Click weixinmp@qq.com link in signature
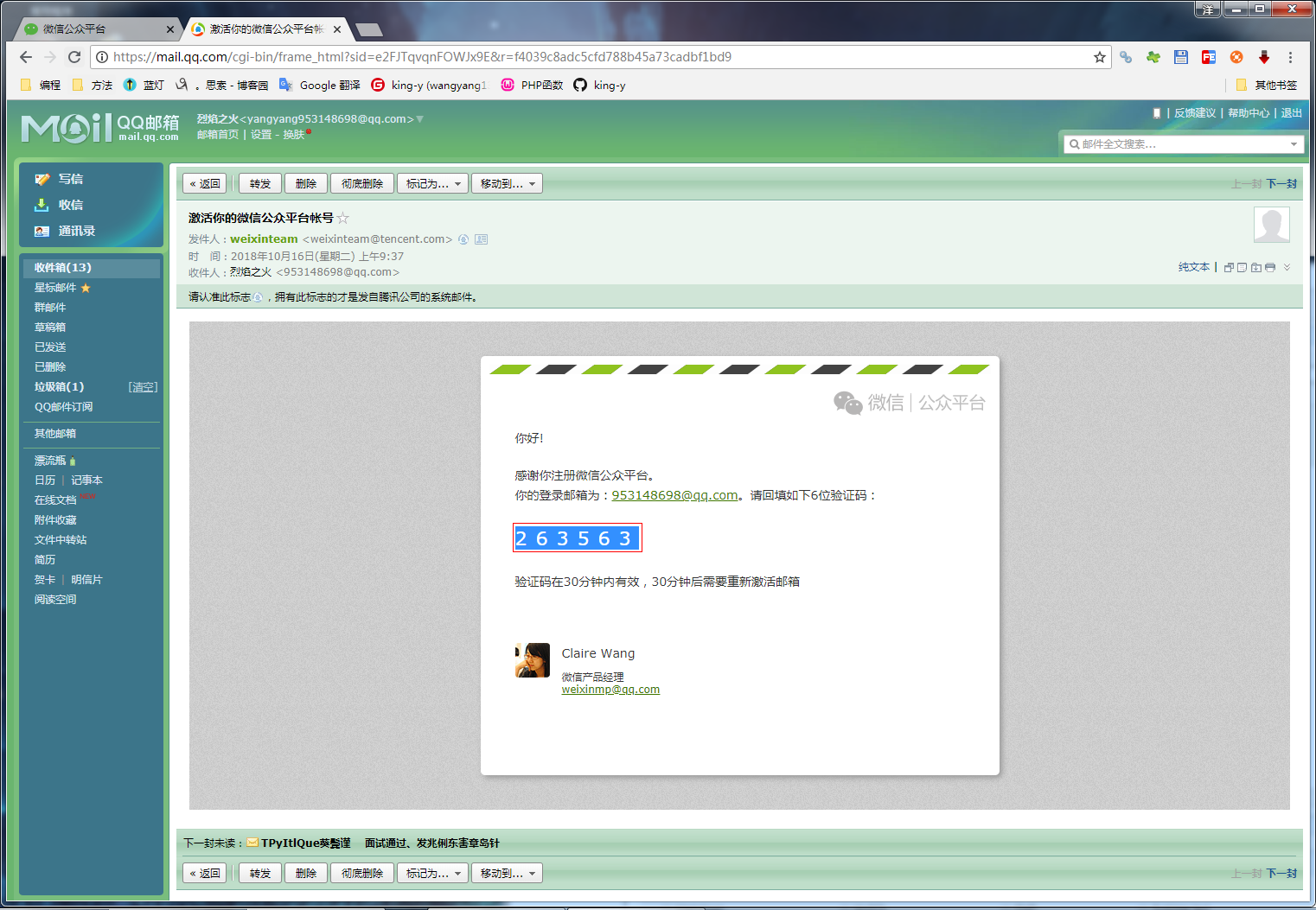Viewport: 1316px width, 910px height. click(610, 690)
